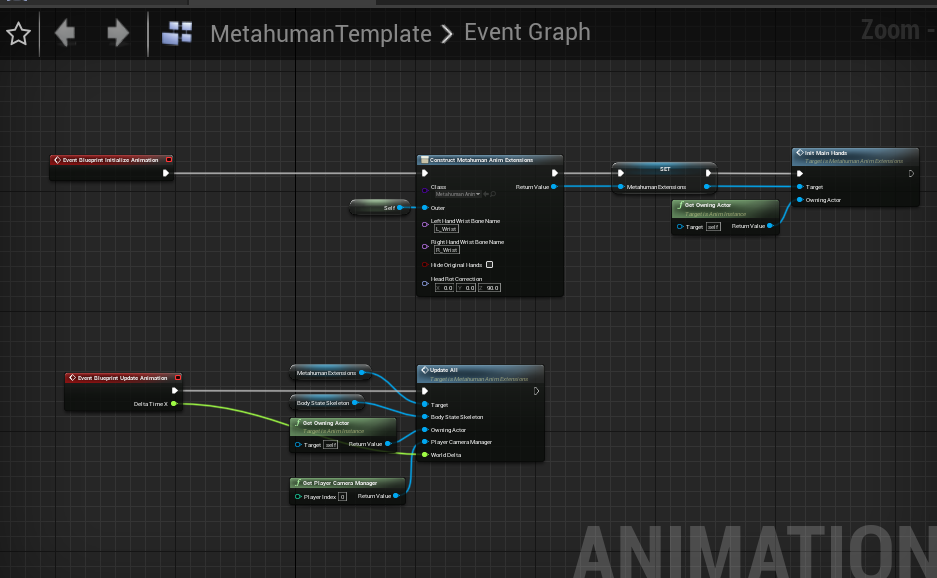Click World Delta pin on Update All
Viewport: 937px width, 578px height.
coord(425,455)
